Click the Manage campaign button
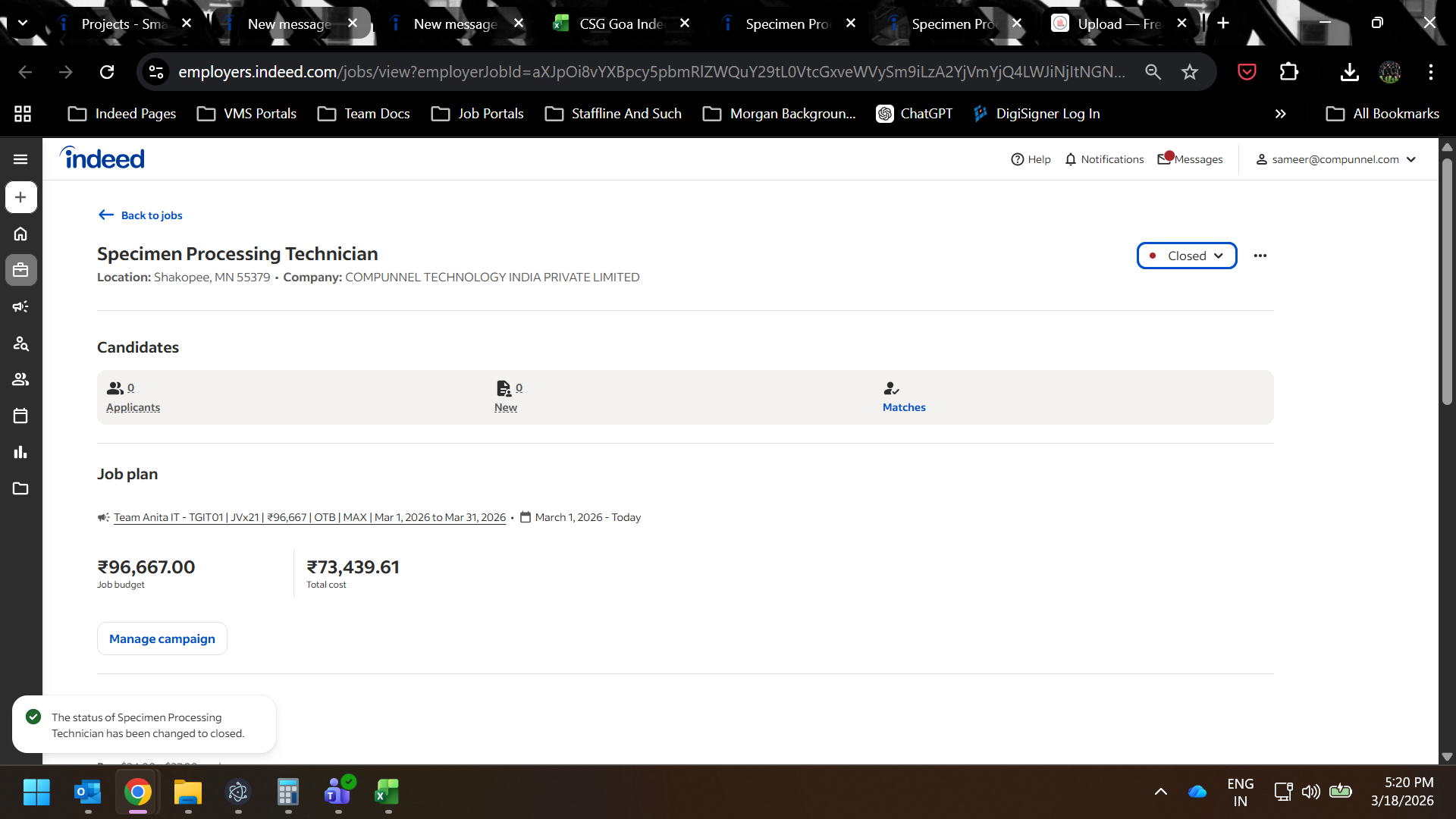The width and height of the screenshot is (1456, 819). [x=162, y=639]
